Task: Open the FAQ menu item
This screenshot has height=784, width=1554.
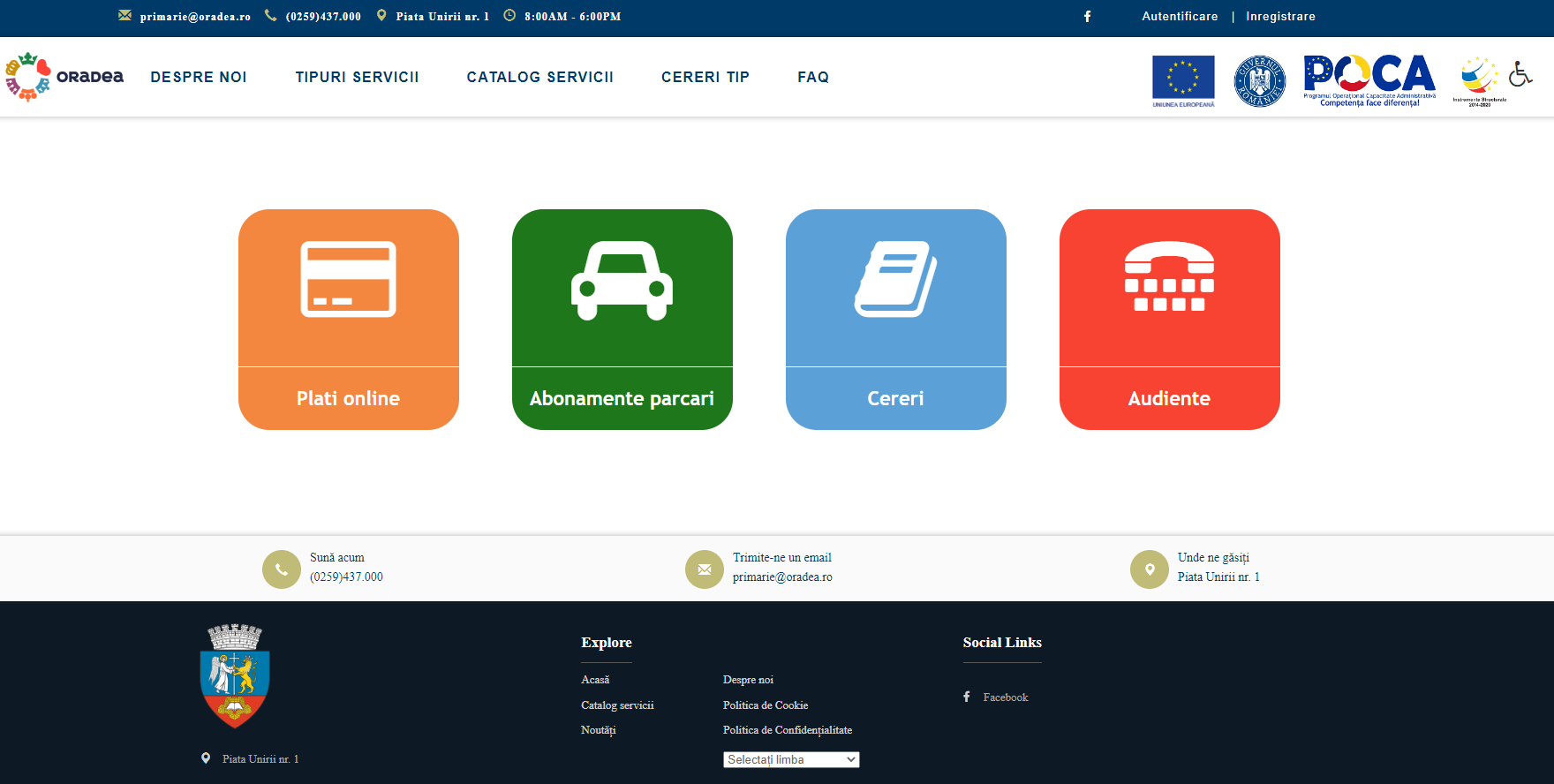Action: pyautogui.click(x=813, y=77)
